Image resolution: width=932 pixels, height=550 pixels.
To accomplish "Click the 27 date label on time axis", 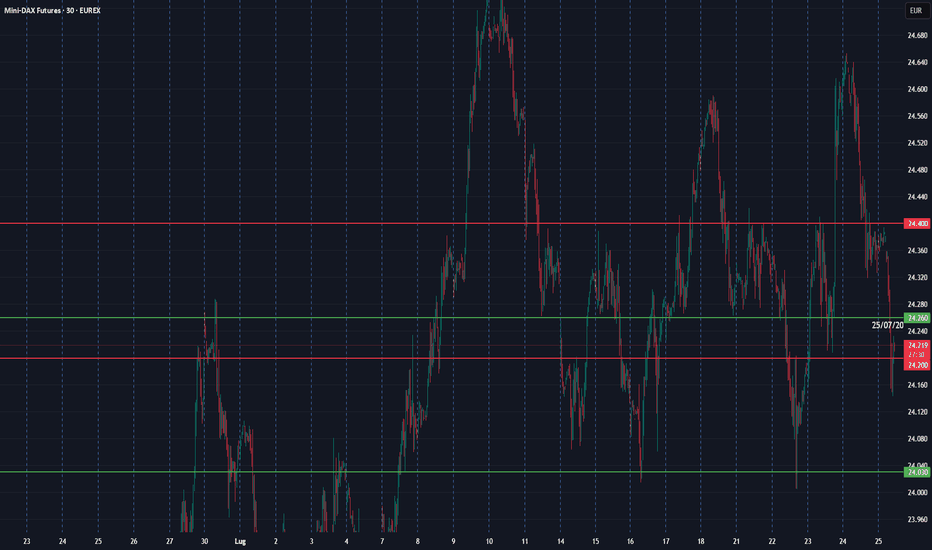I will point(169,542).
